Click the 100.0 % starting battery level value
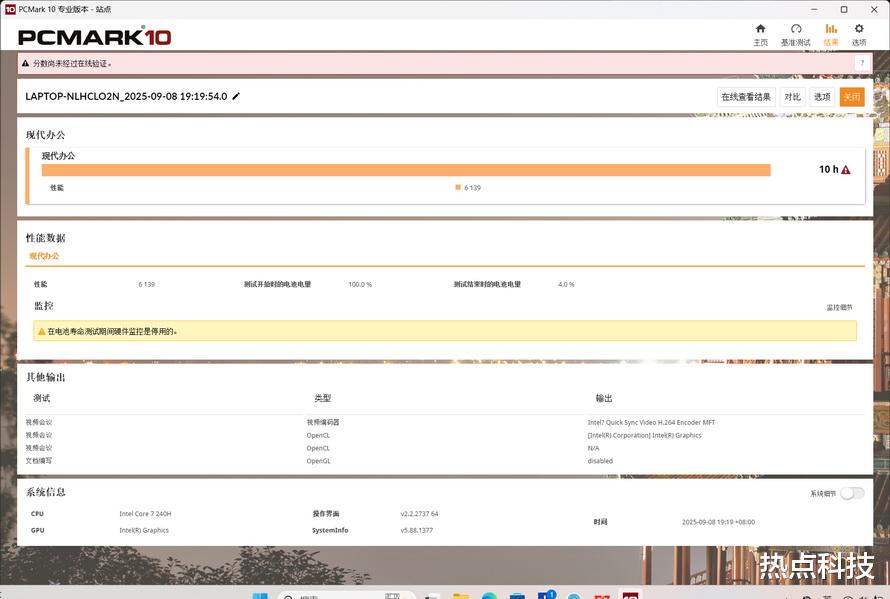 (x=360, y=284)
